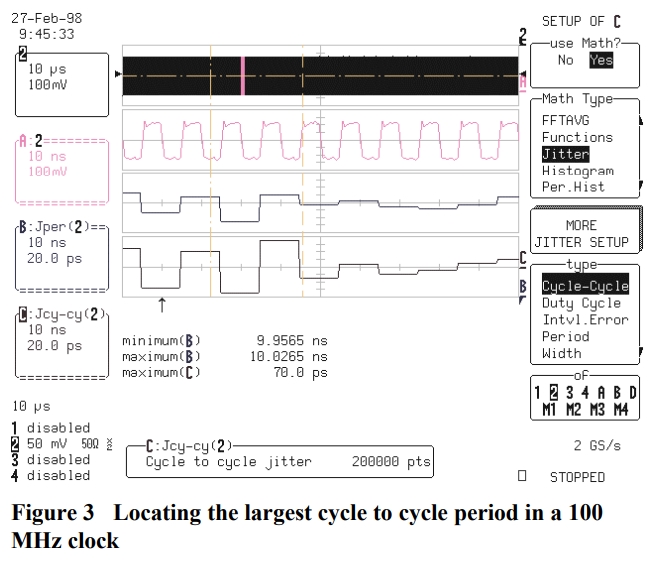The image size is (648, 568).
Task: Choose FFTAVG math type
Action: coord(566,120)
